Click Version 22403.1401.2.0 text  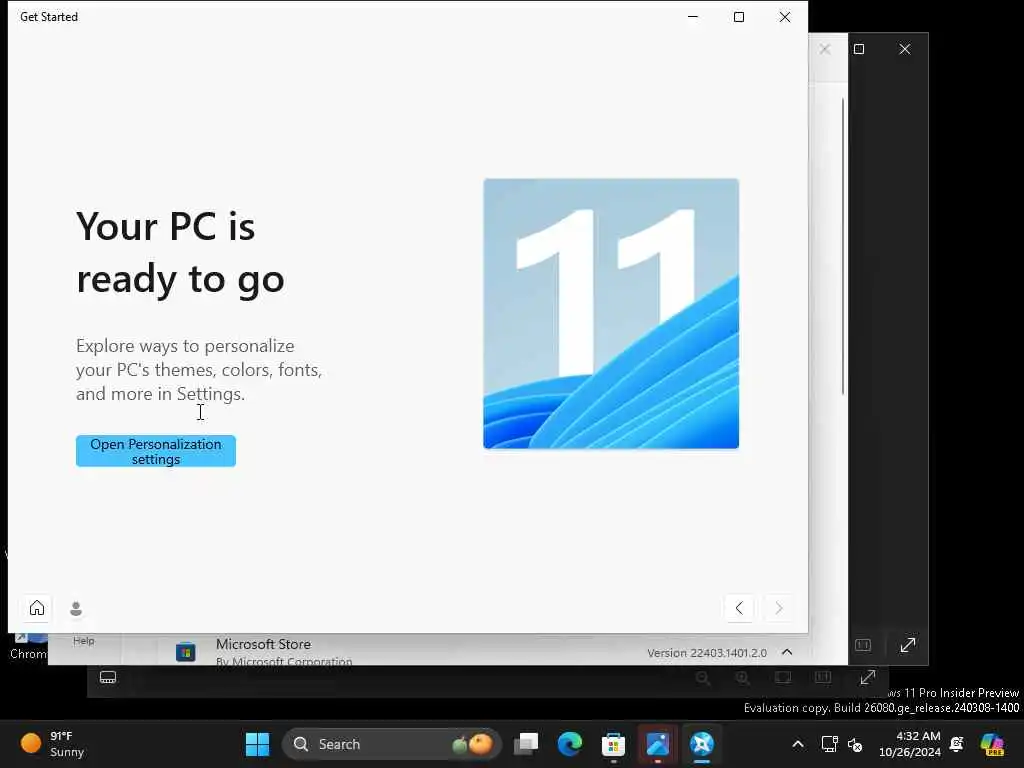coord(707,652)
